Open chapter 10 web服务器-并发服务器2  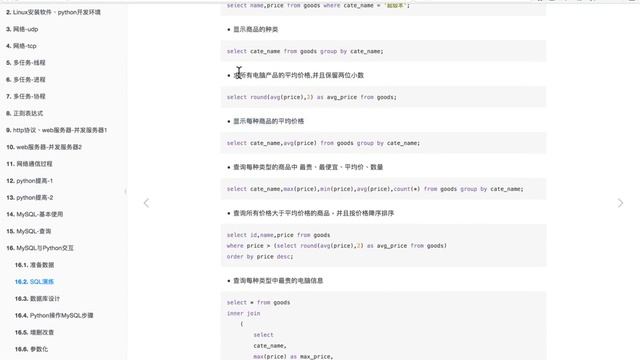click(44, 147)
